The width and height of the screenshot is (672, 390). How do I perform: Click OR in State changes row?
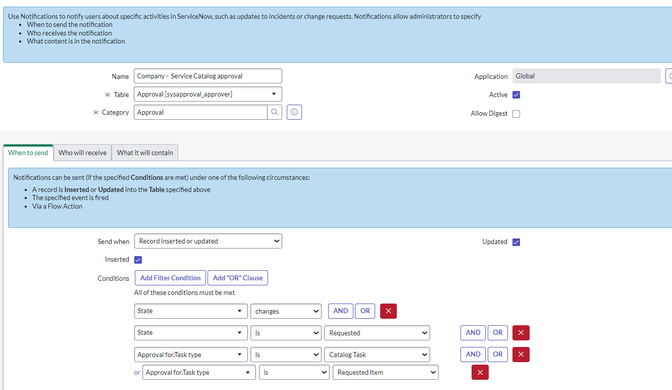[x=365, y=311]
